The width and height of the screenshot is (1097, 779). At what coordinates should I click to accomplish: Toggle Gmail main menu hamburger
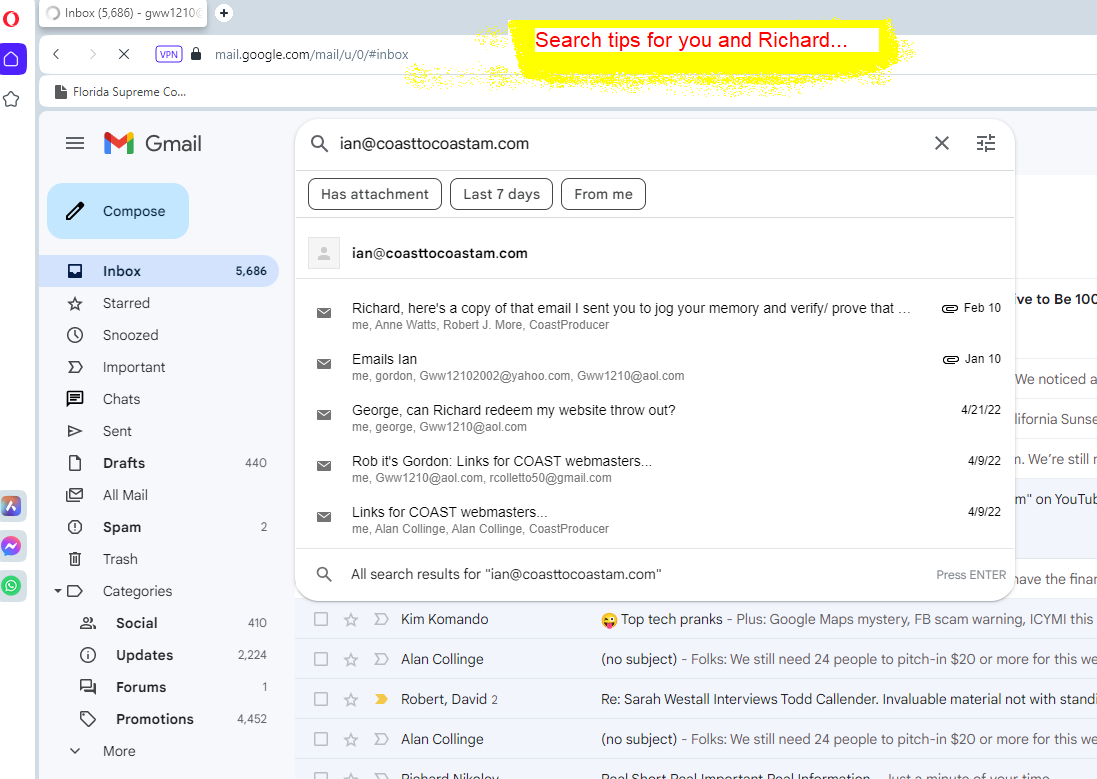click(75, 143)
